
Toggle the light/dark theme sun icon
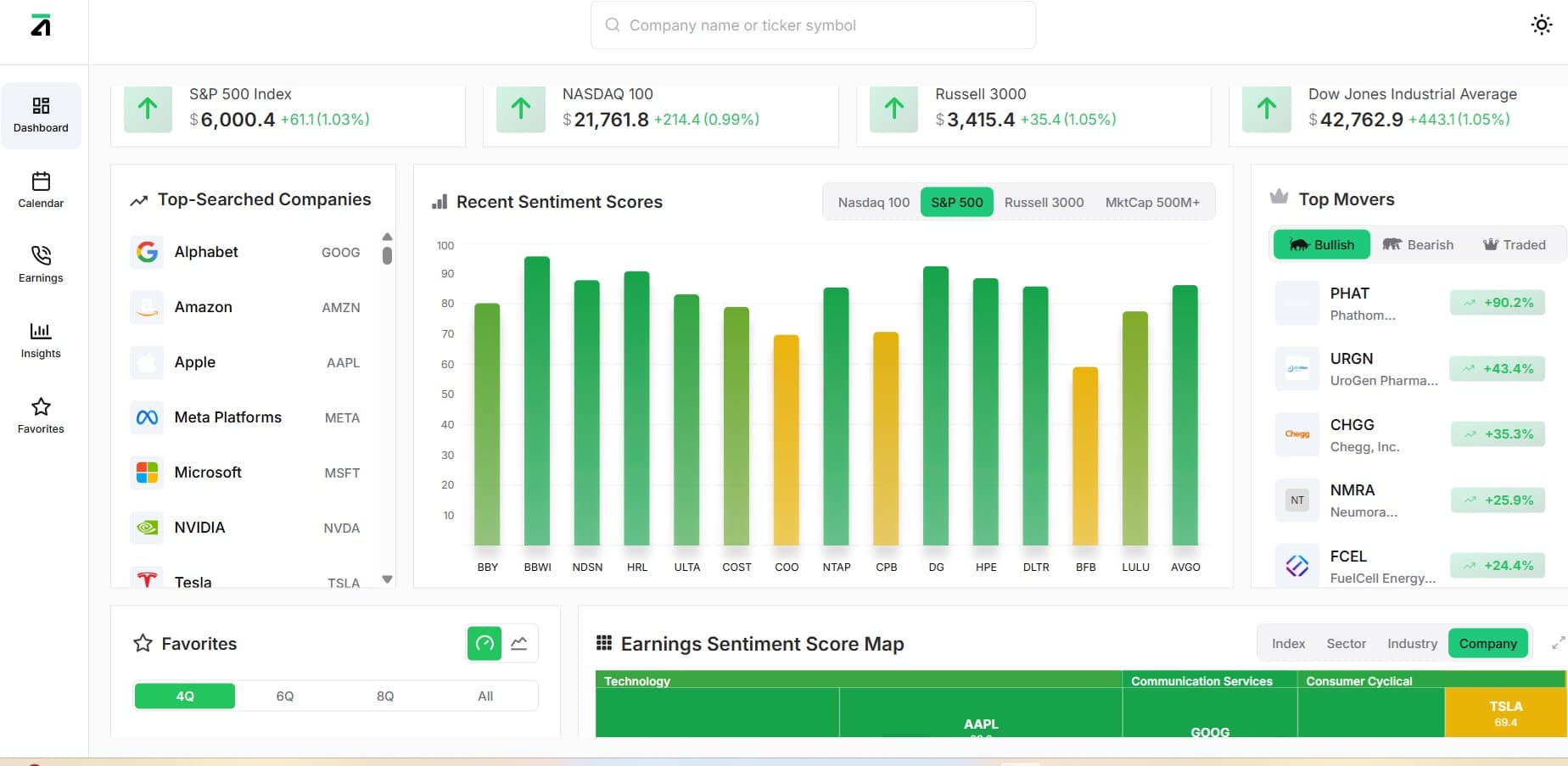[x=1541, y=25]
